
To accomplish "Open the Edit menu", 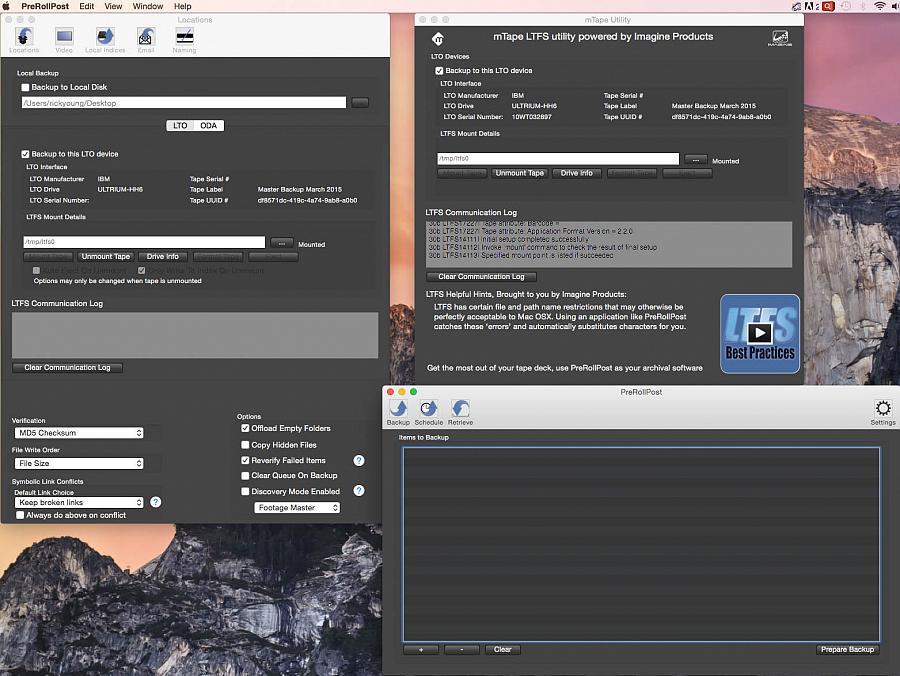I will pyautogui.click(x=87, y=6).
